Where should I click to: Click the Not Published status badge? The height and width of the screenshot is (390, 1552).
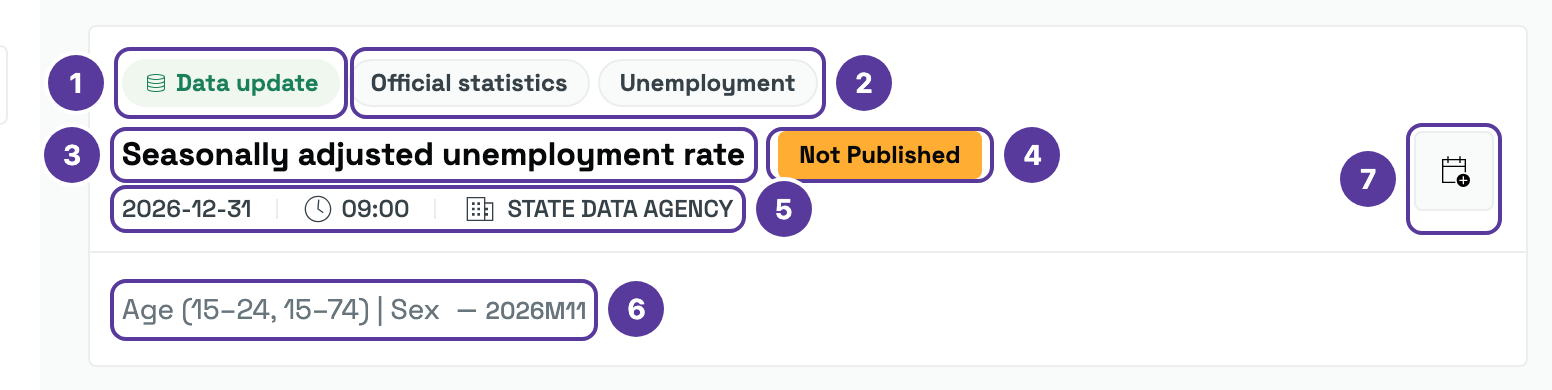[880, 155]
